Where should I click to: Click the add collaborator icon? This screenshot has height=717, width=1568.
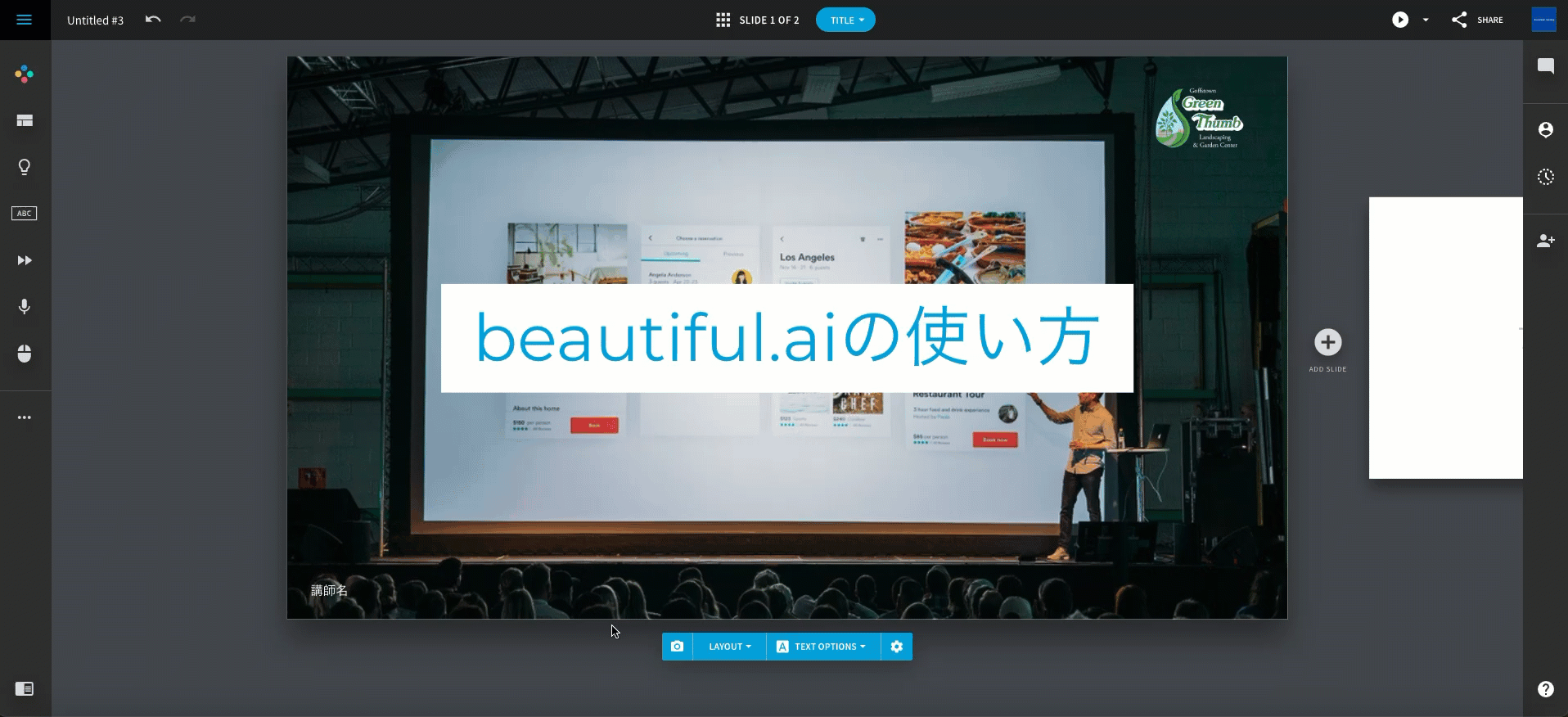pyautogui.click(x=1546, y=241)
